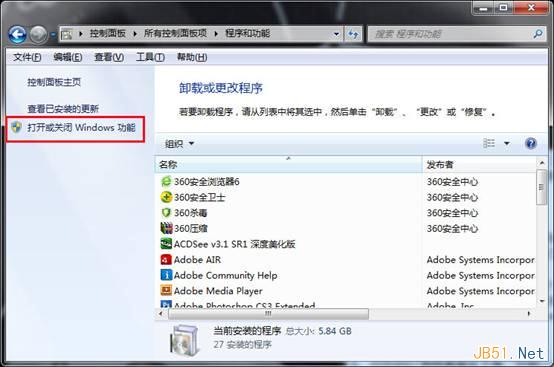Refresh the address bar location
554x367 pixels.
[x=353, y=34]
